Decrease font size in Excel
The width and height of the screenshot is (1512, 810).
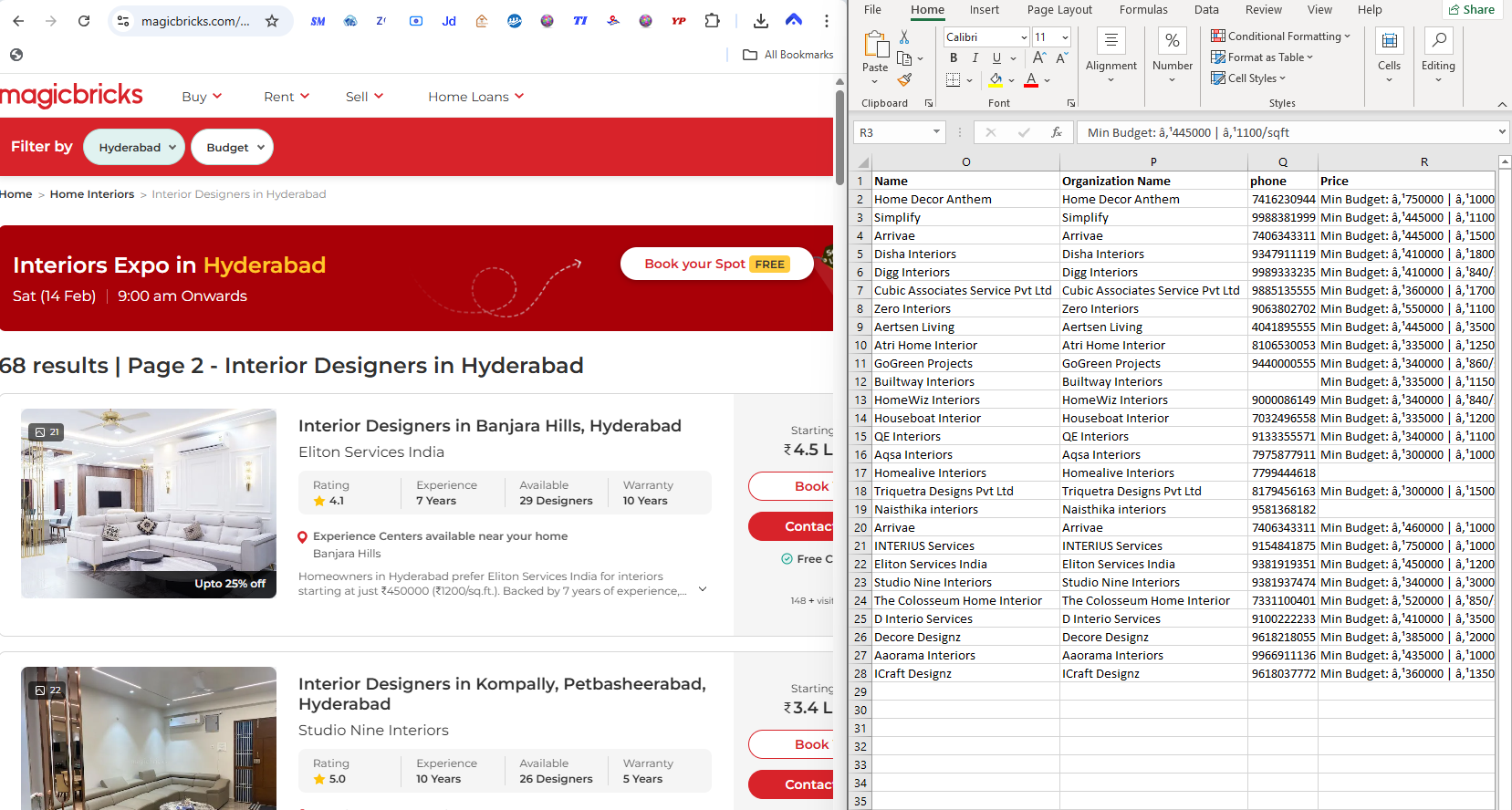point(1061,57)
